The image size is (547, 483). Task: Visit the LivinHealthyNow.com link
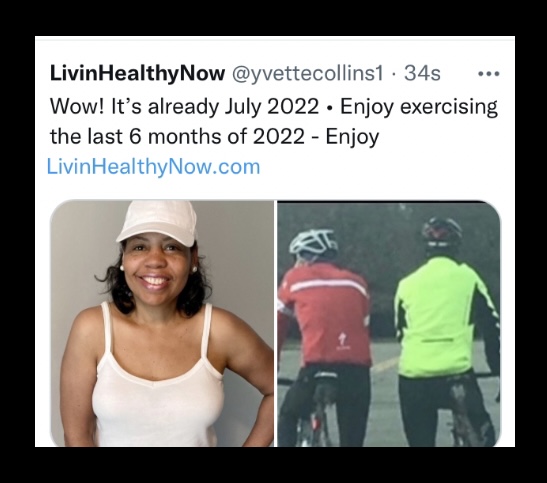click(x=153, y=167)
